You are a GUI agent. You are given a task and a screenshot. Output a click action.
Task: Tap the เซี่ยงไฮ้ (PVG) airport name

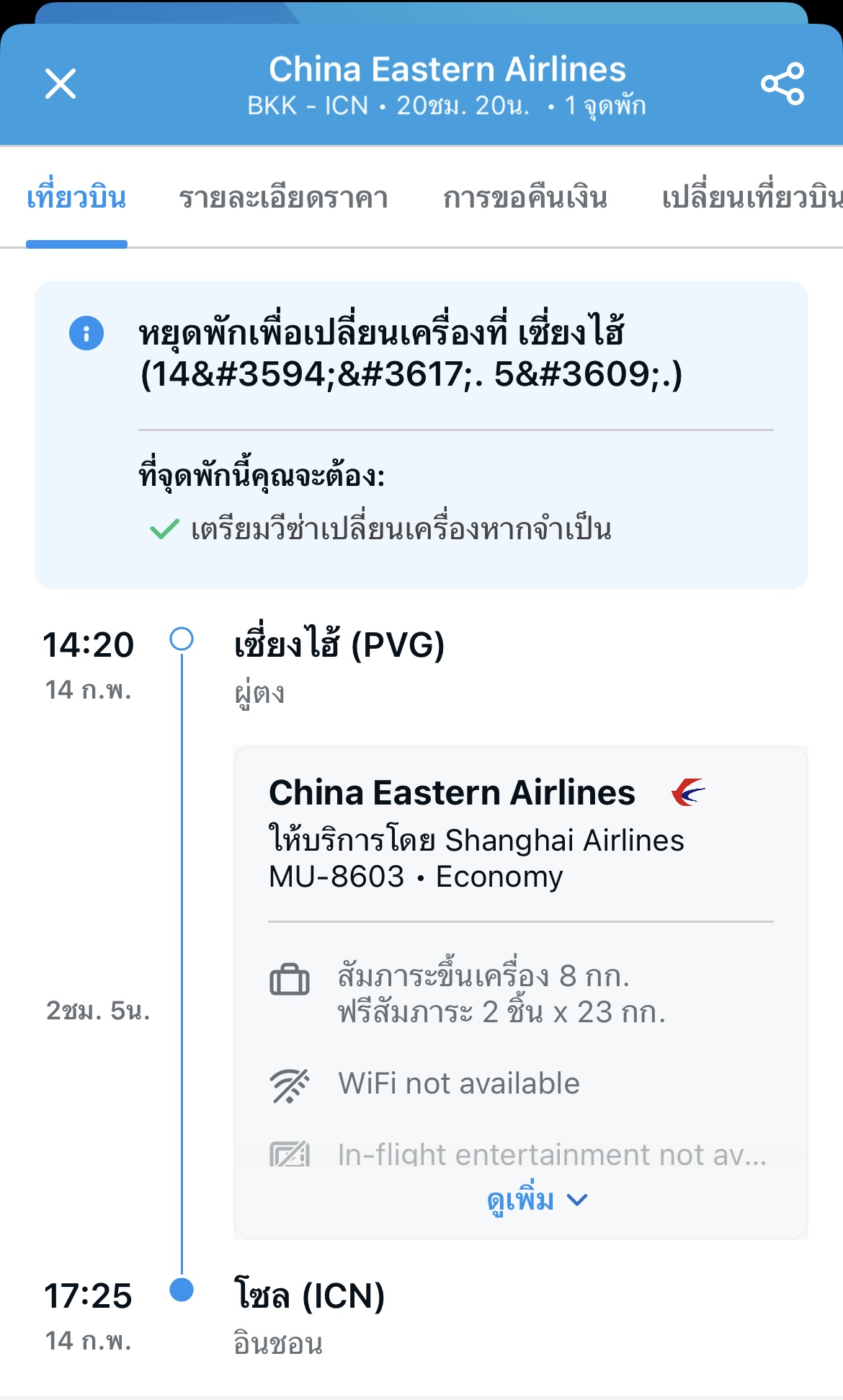[x=339, y=644]
